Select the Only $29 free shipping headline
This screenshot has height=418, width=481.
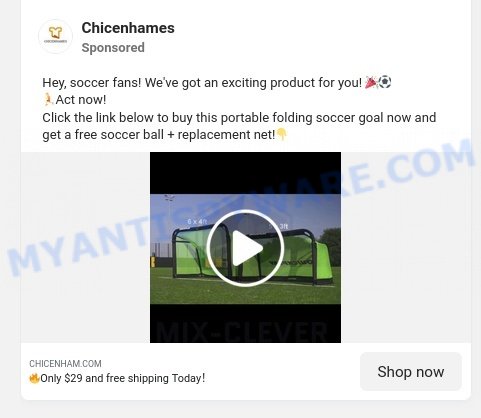pyautogui.click(x=122, y=378)
